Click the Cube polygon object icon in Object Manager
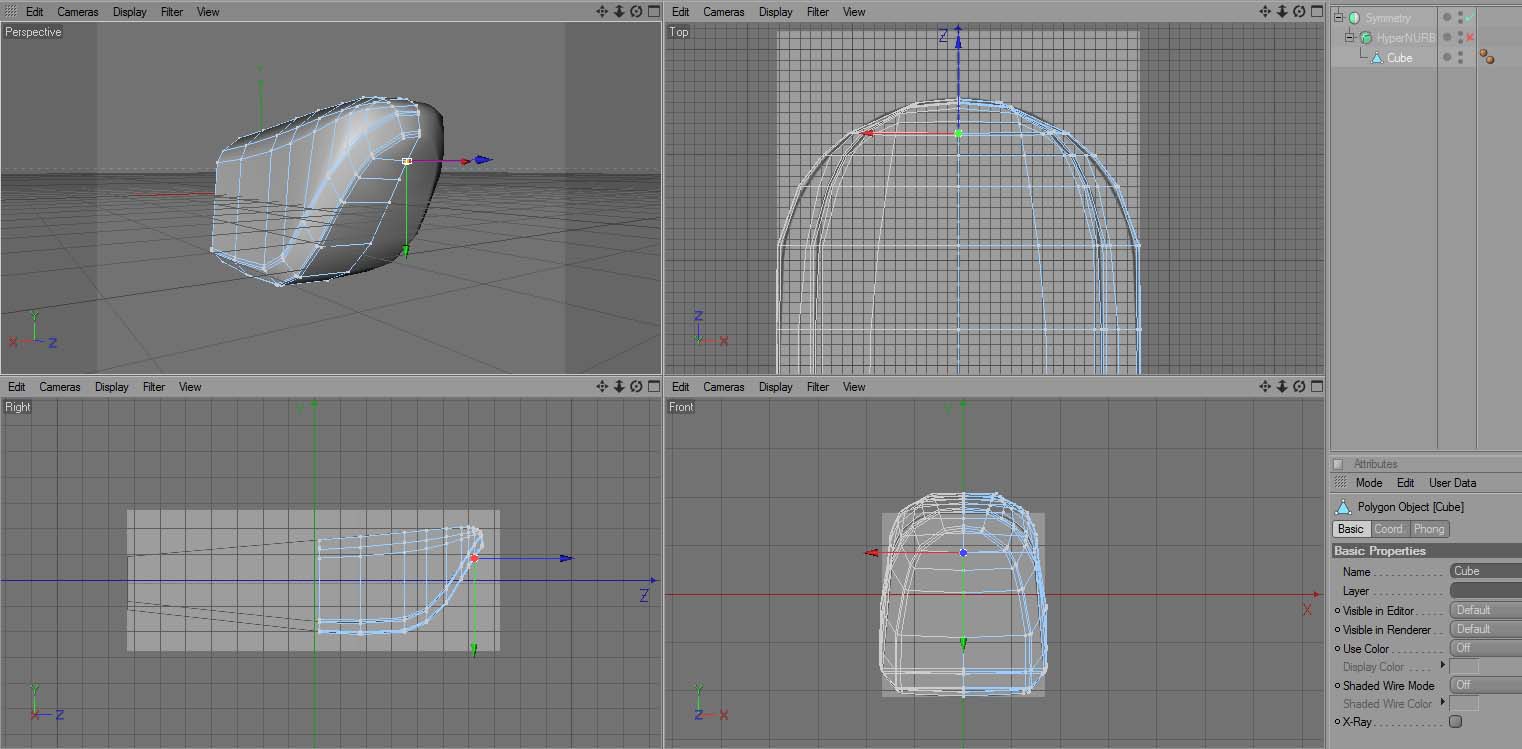This screenshot has width=1522, height=749. click(1377, 57)
